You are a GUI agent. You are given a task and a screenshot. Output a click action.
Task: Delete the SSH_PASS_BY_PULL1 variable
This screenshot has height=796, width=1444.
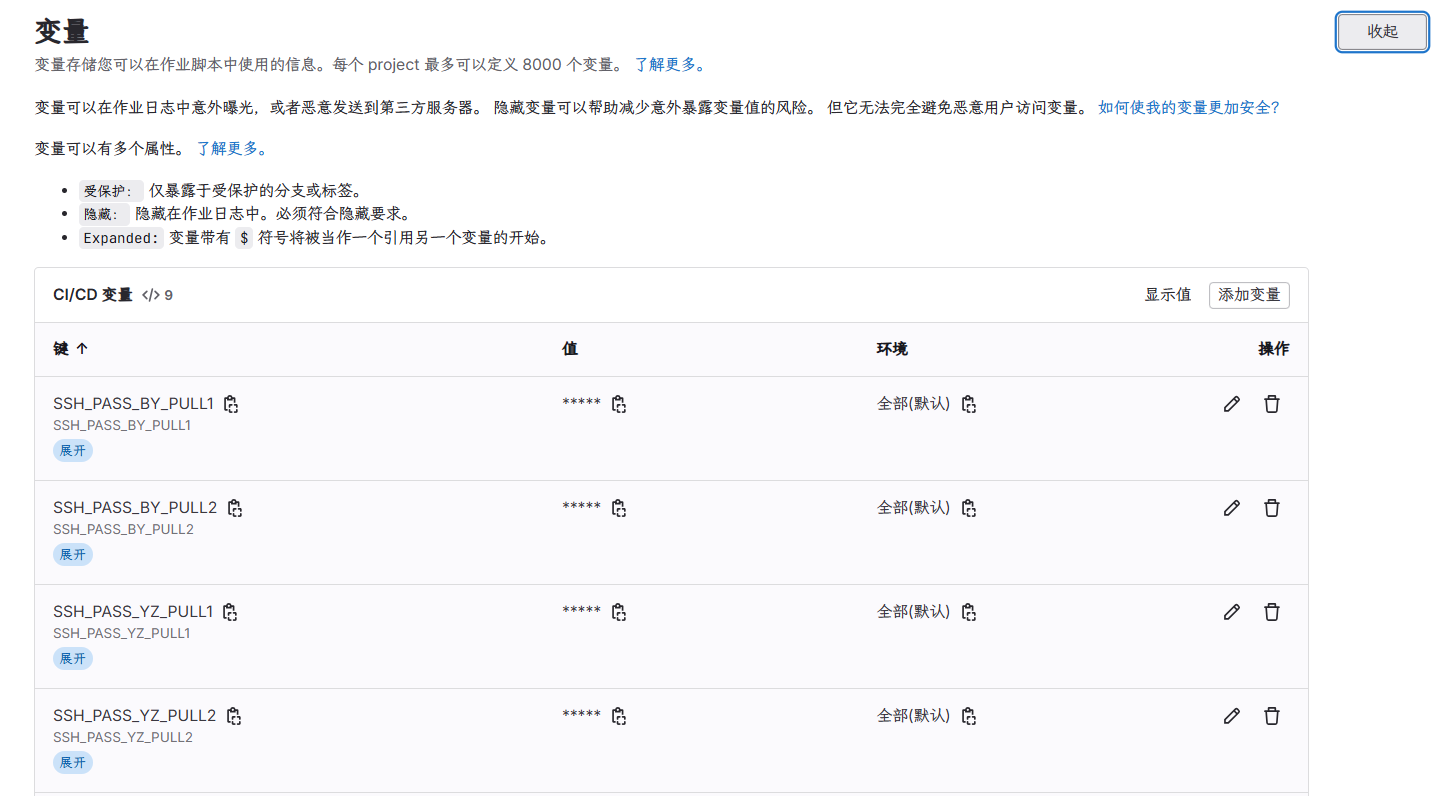[1271, 404]
